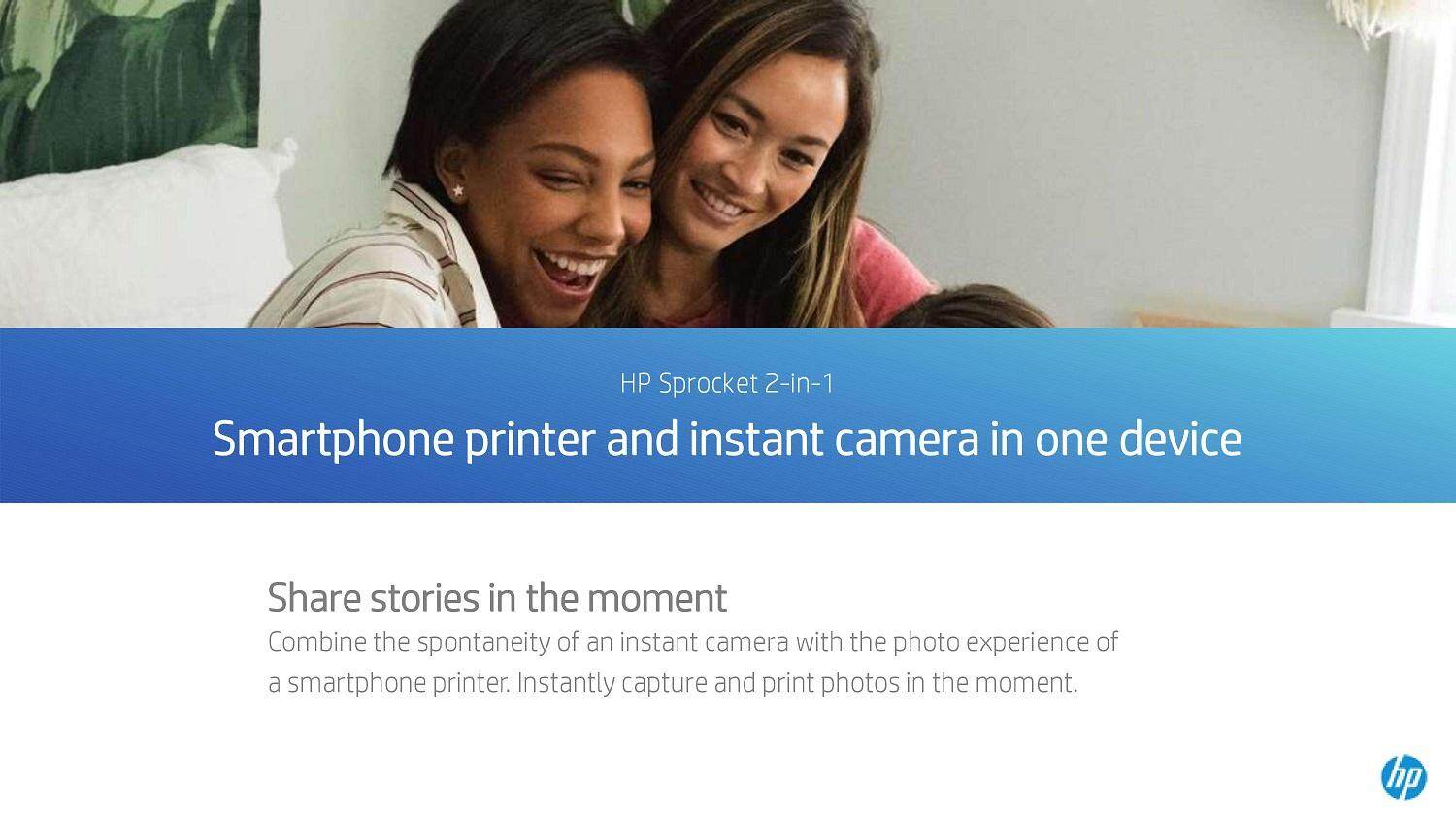Screen dimensions: 1456x819
Task: Select the 'Share stories in the moment' heading
Action: (497, 598)
